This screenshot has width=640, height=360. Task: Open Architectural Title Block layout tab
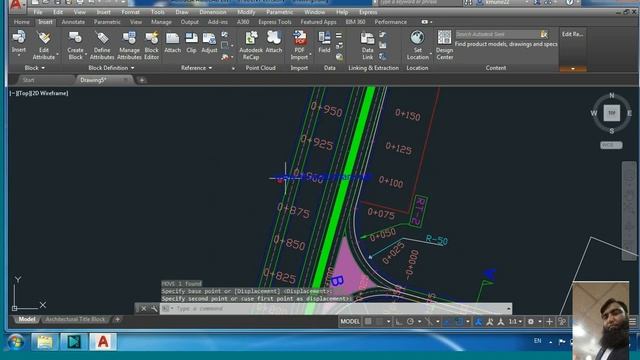(x=75, y=319)
